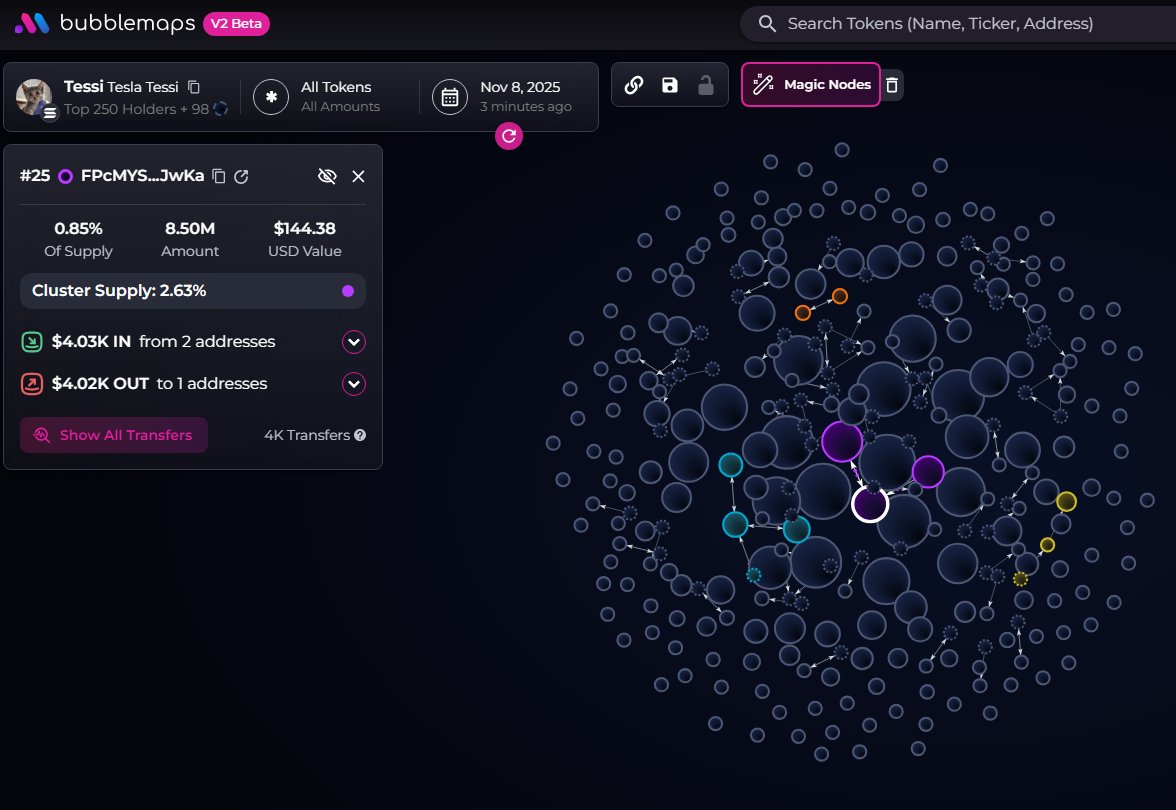Hide this wallet with eye-slash icon
Image resolution: width=1176 pixels, height=810 pixels.
point(327,176)
